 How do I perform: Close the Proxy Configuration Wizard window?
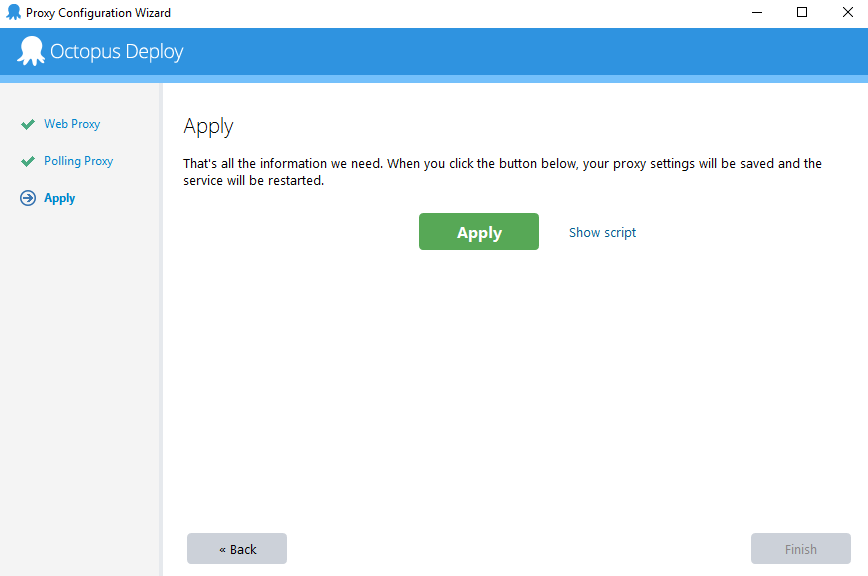(847, 12)
